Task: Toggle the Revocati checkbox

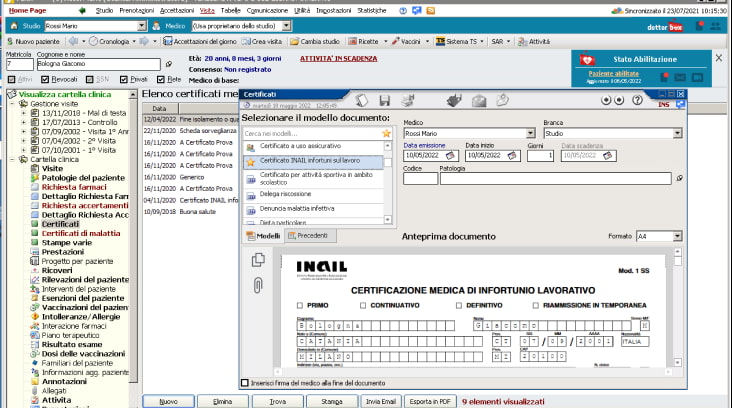Action: pos(45,79)
